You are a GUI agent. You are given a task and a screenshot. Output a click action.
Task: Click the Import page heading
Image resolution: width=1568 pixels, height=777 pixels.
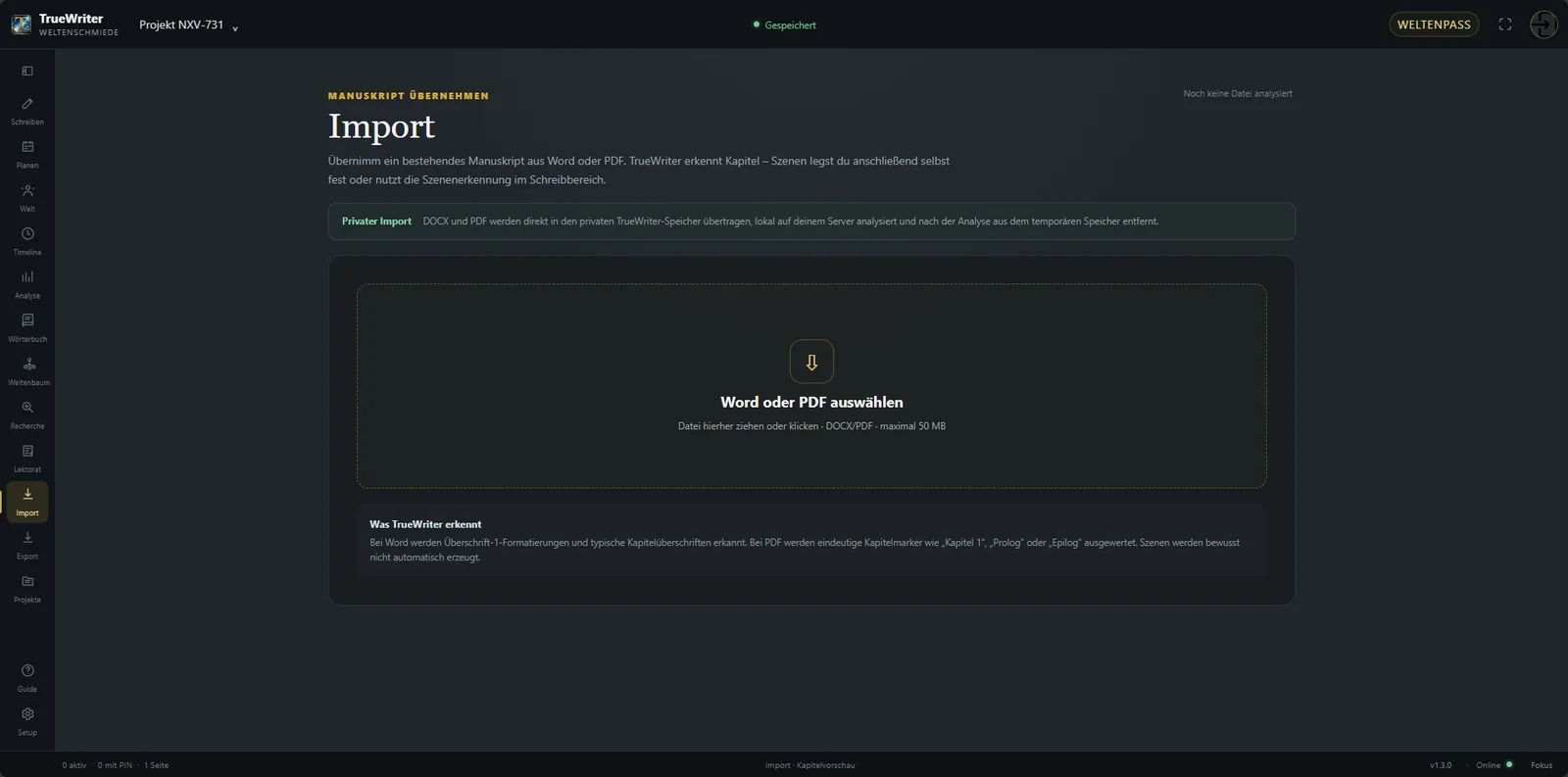tap(381, 126)
